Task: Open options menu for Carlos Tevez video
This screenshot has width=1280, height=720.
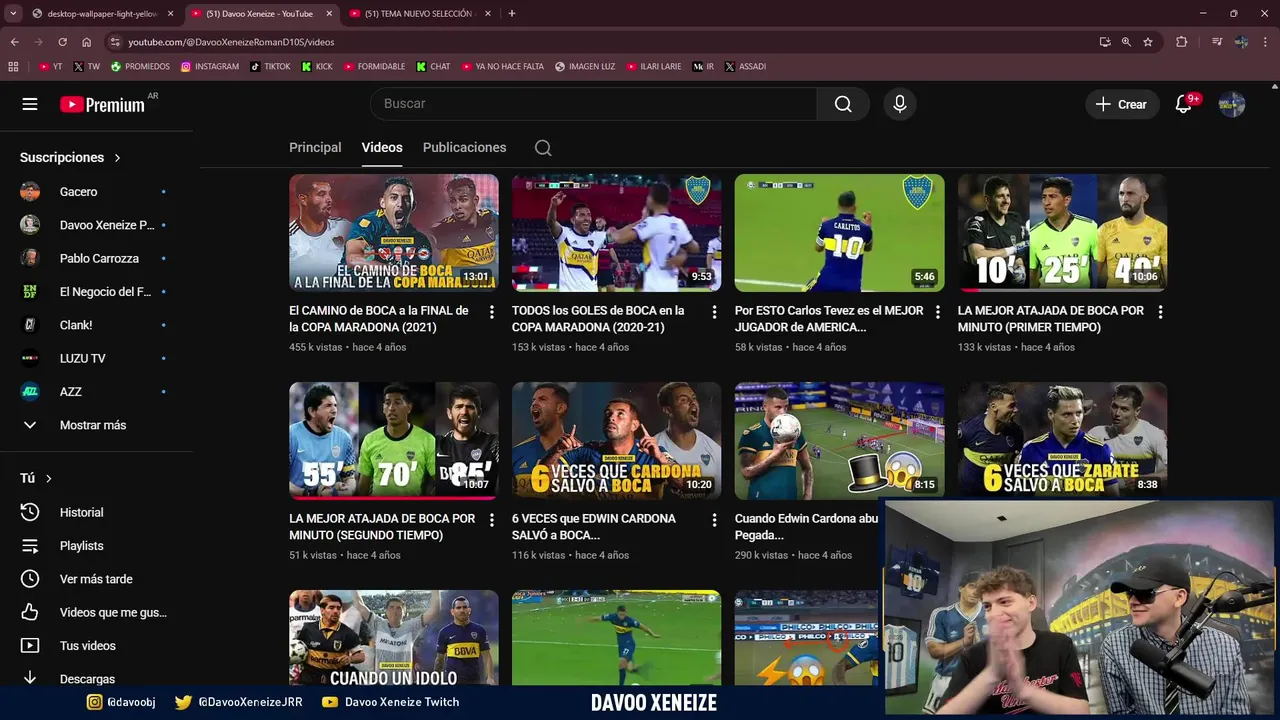Action: coord(937,312)
